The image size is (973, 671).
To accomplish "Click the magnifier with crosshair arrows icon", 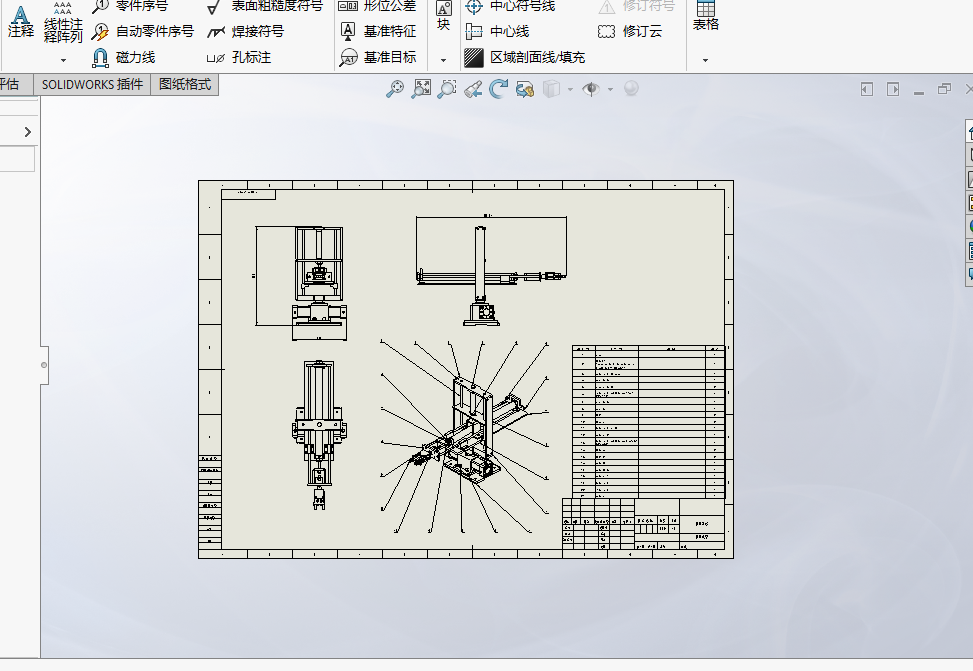I will pos(395,89).
